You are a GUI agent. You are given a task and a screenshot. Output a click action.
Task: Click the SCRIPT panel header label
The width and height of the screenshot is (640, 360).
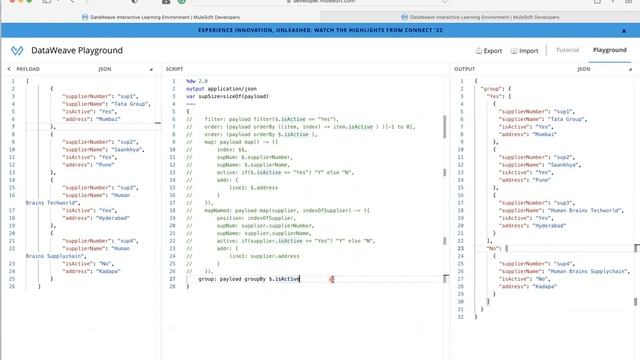pyautogui.click(x=174, y=69)
